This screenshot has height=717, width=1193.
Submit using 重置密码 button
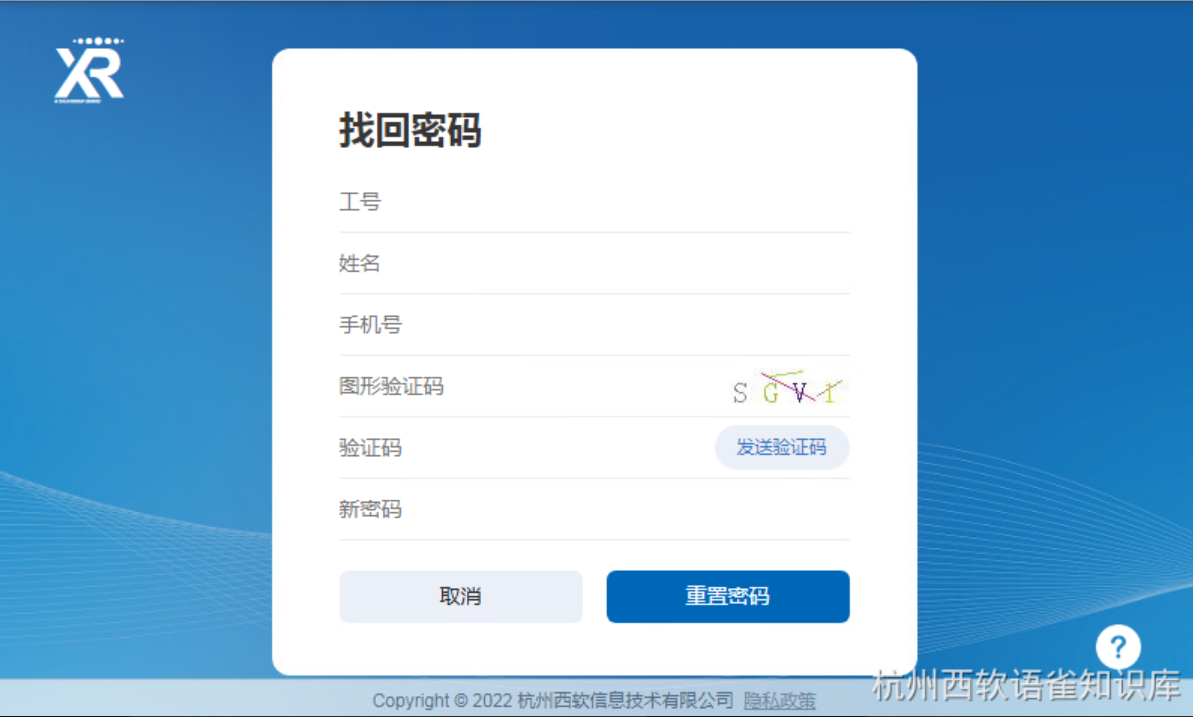point(728,597)
